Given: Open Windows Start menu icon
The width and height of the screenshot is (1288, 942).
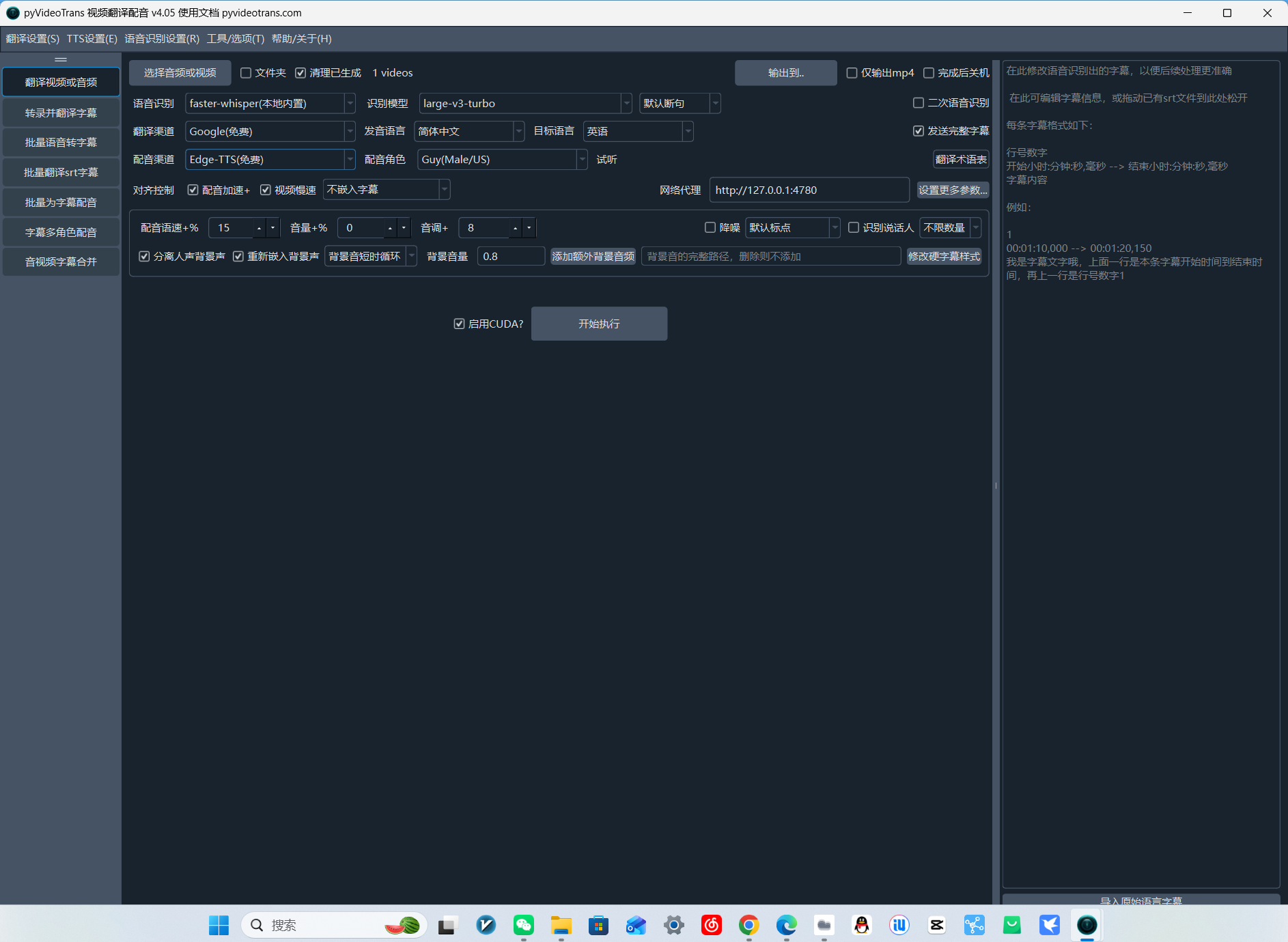Looking at the screenshot, I should pos(219,925).
